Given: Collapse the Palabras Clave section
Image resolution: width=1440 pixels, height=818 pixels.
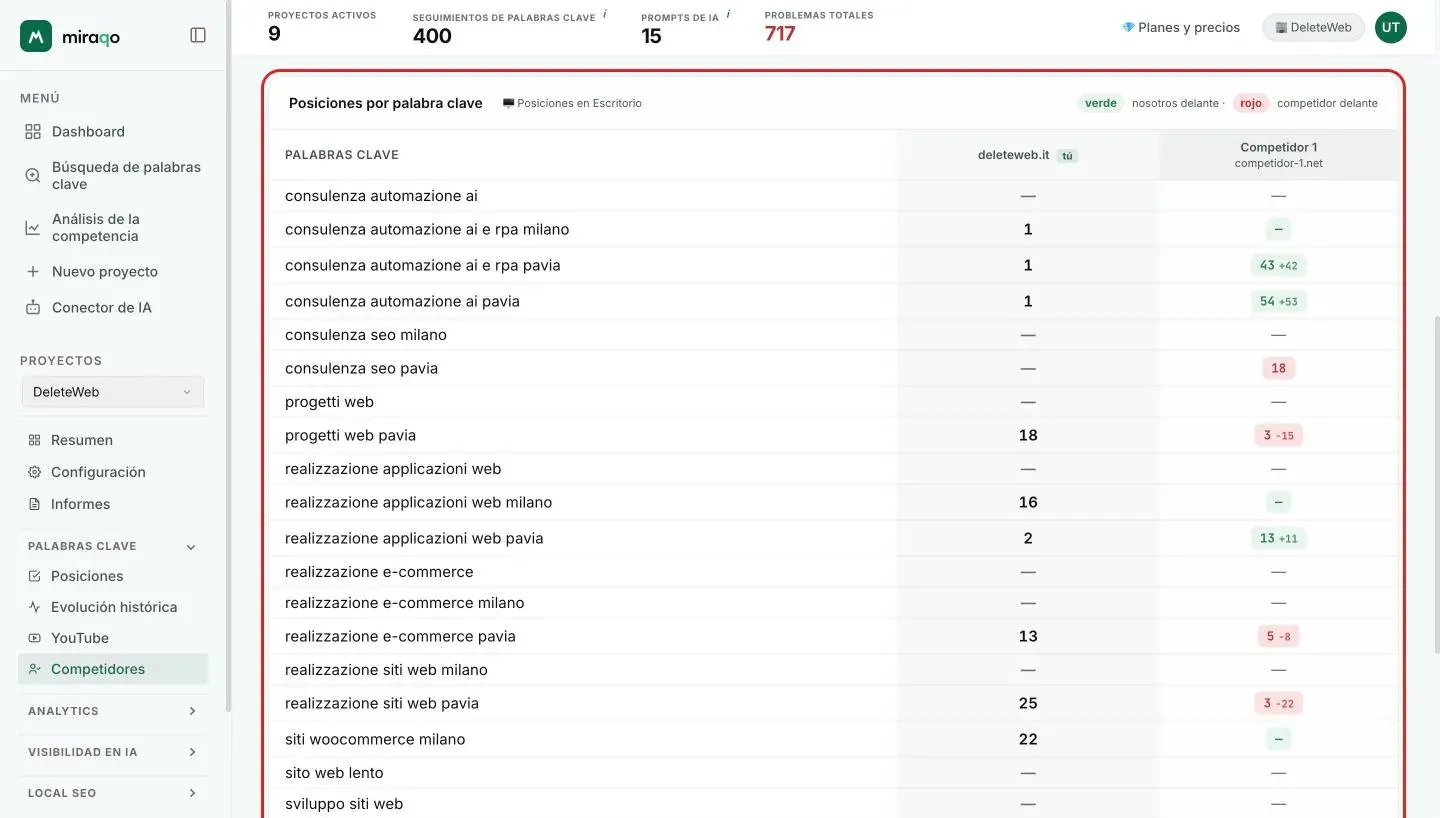Looking at the screenshot, I should 191,547.
